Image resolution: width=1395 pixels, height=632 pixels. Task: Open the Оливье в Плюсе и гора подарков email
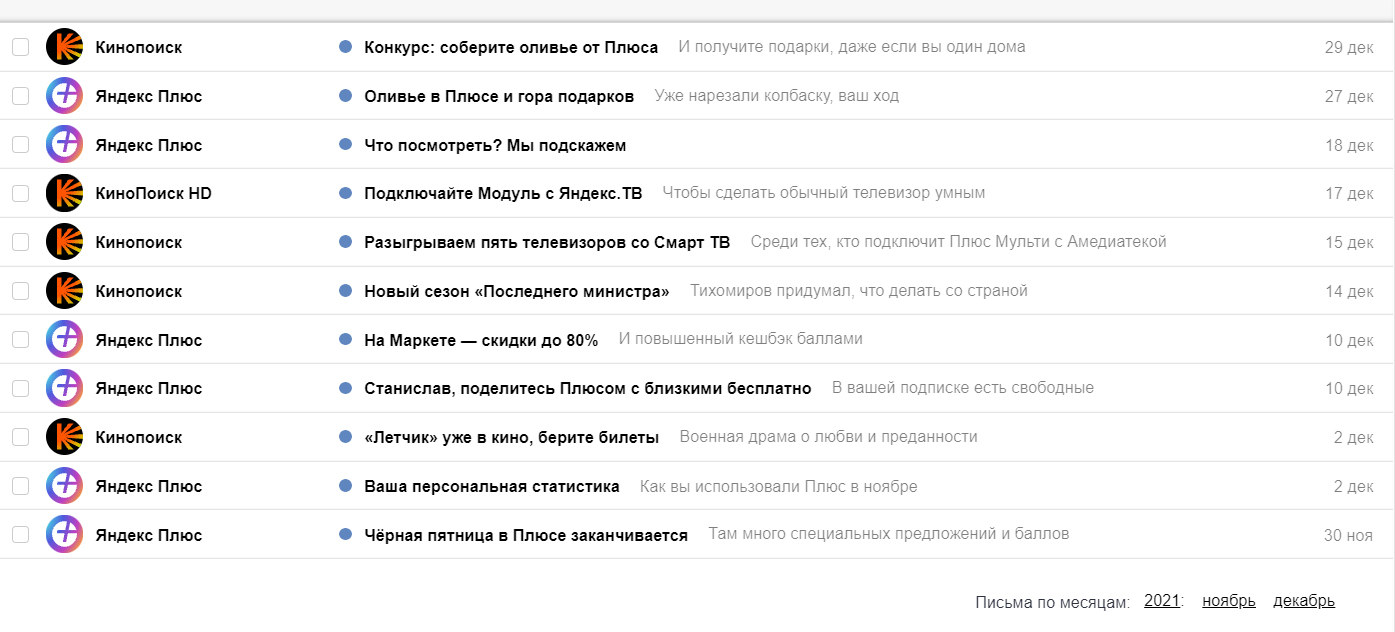click(499, 96)
